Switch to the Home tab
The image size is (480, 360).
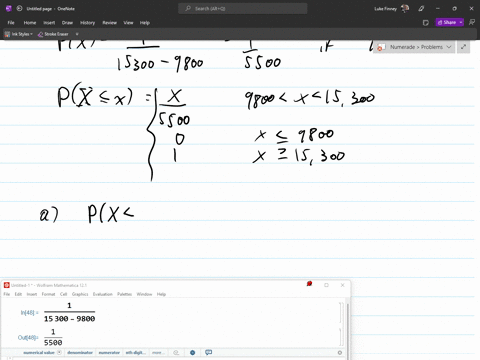[30, 23]
